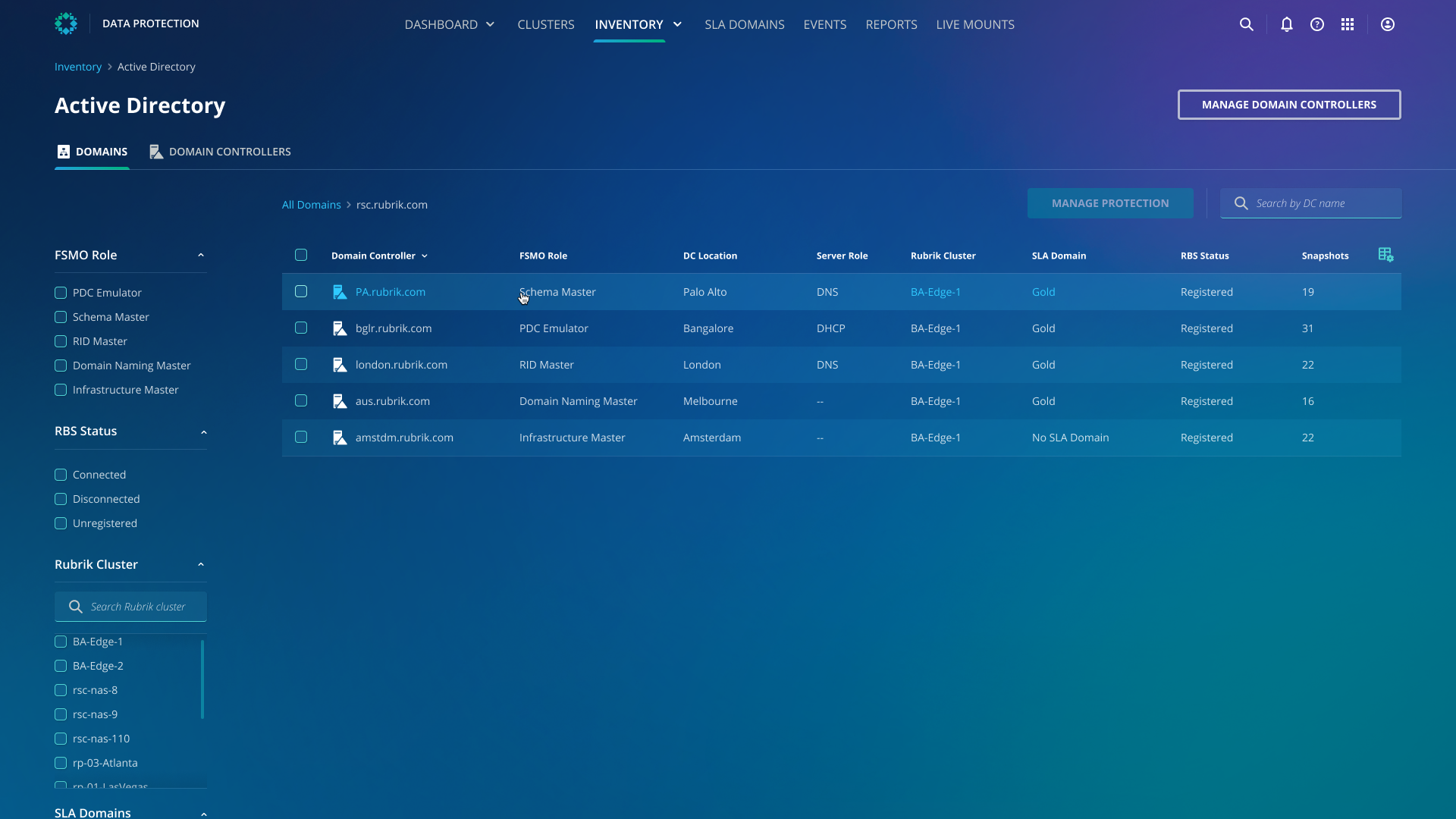Click the Rubrik cluster list scrollbar
This screenshot has width=1456, height=819.
(x=202, y=679)
